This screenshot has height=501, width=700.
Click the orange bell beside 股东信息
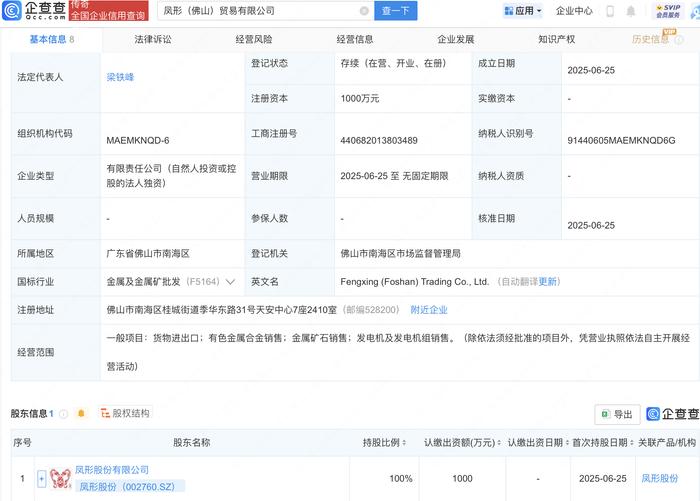(81, 413)
